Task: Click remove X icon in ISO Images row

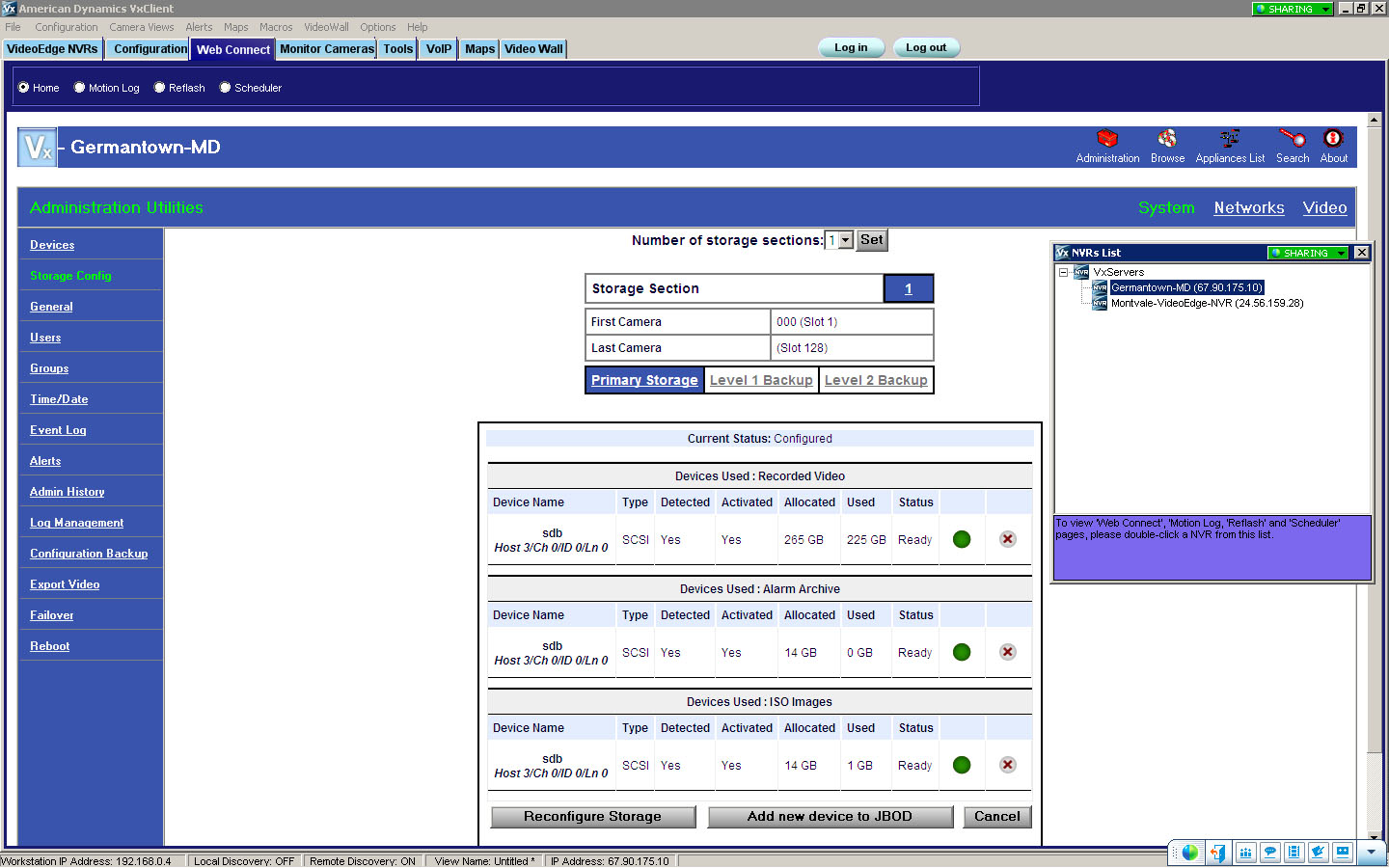Action: pyautogui.click(x=1008, y=765)
